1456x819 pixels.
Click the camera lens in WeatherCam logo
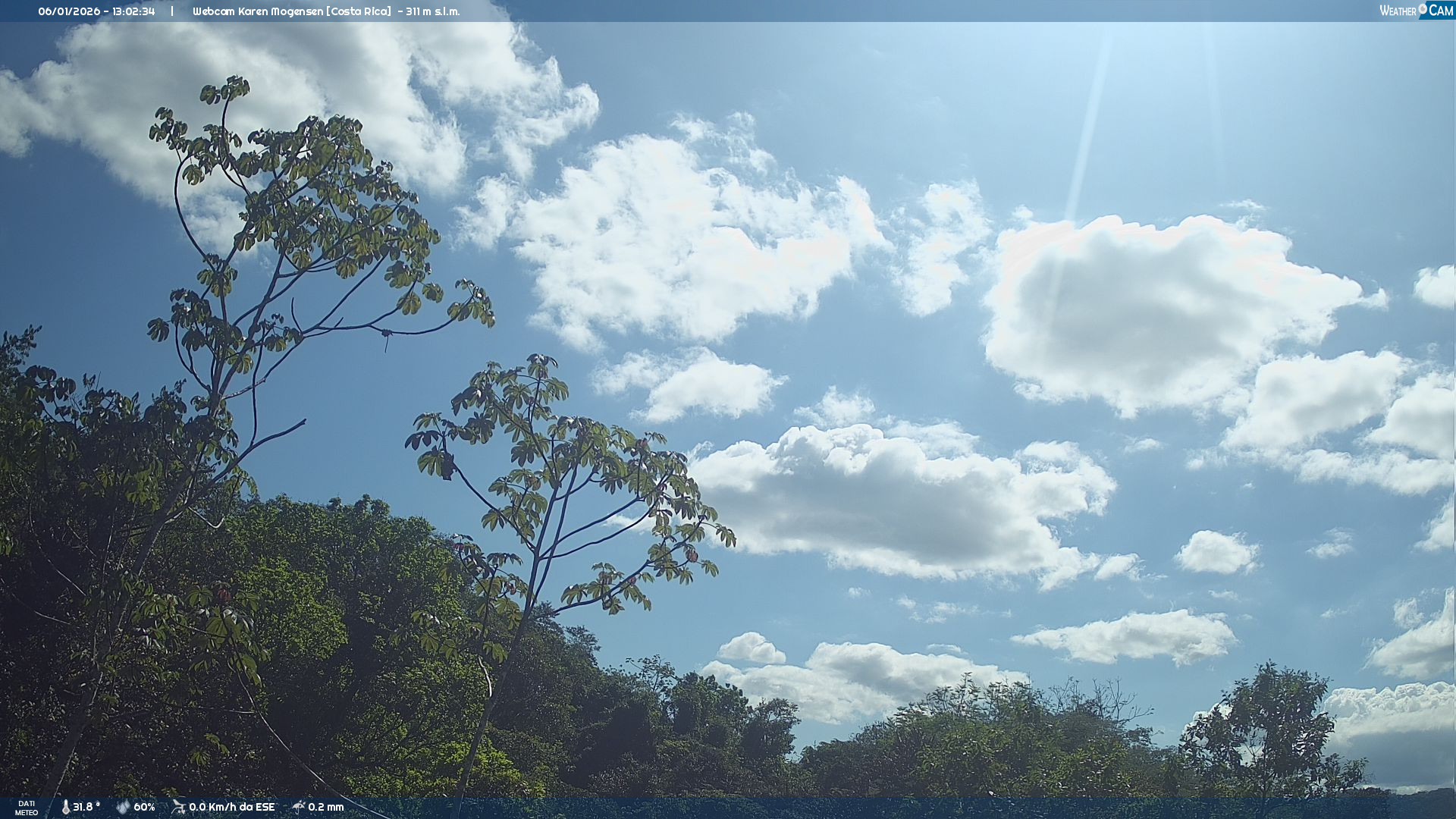tap(1423, 8)
